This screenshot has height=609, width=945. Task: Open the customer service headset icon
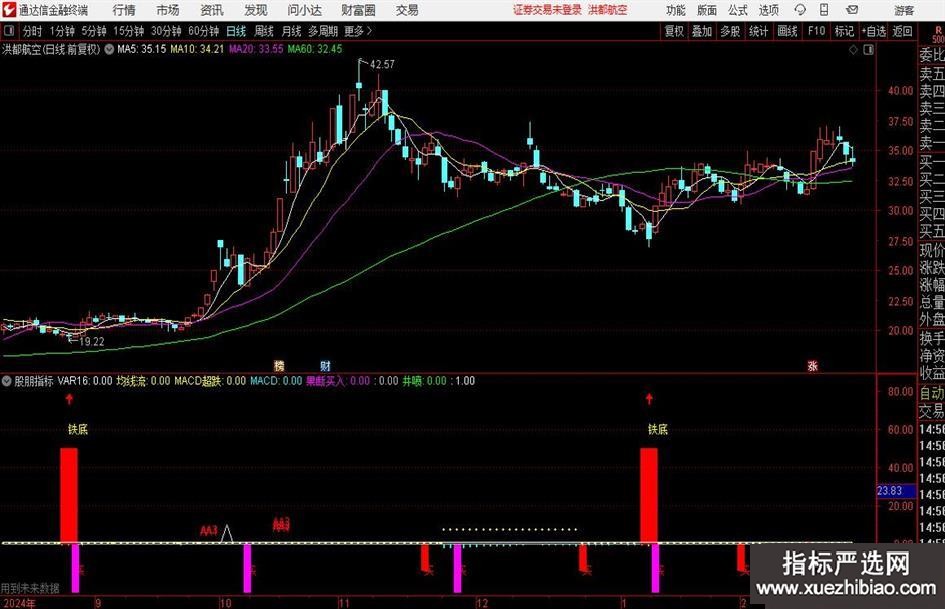[800, 10]
